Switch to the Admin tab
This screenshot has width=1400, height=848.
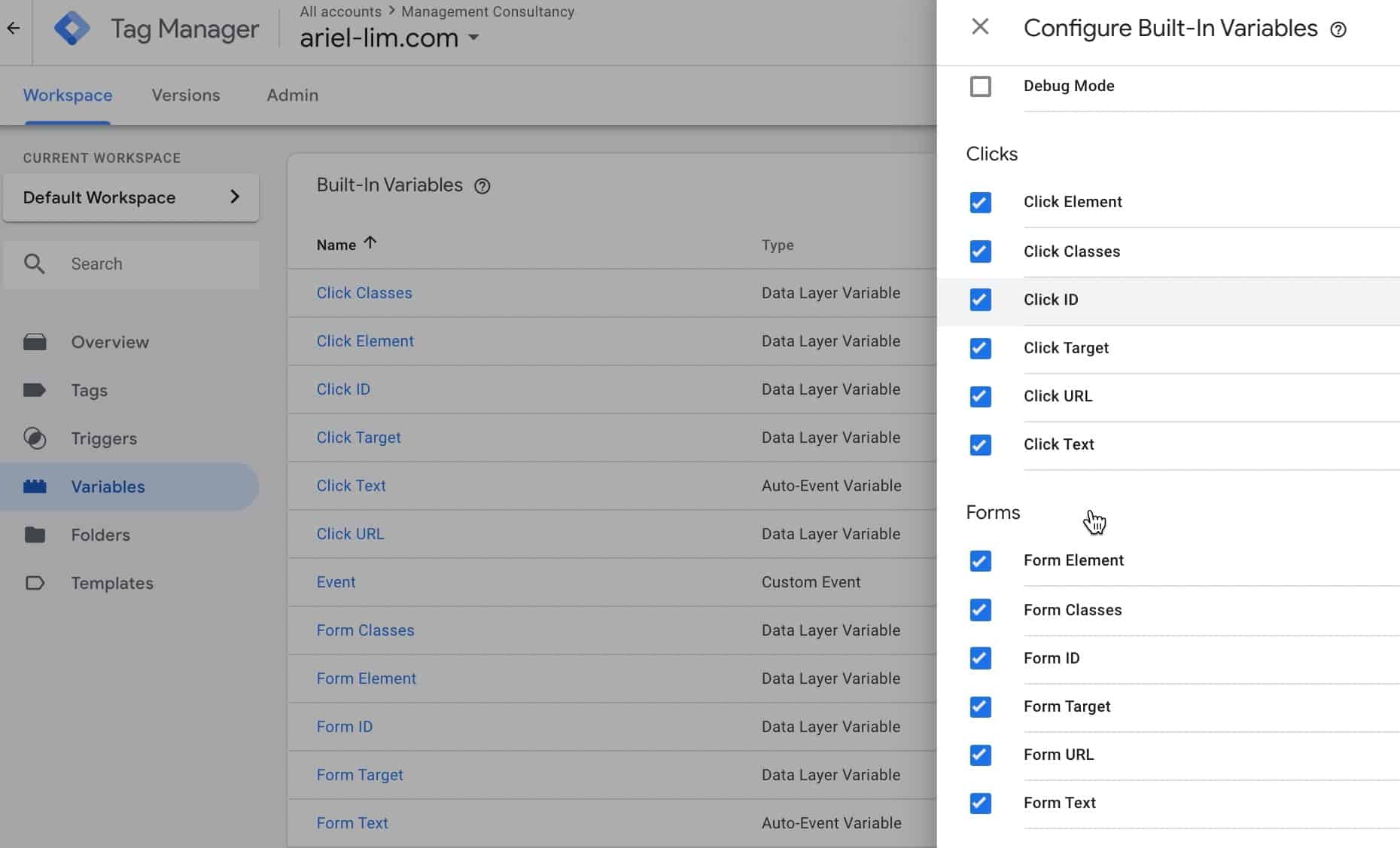tap(293, 95)
